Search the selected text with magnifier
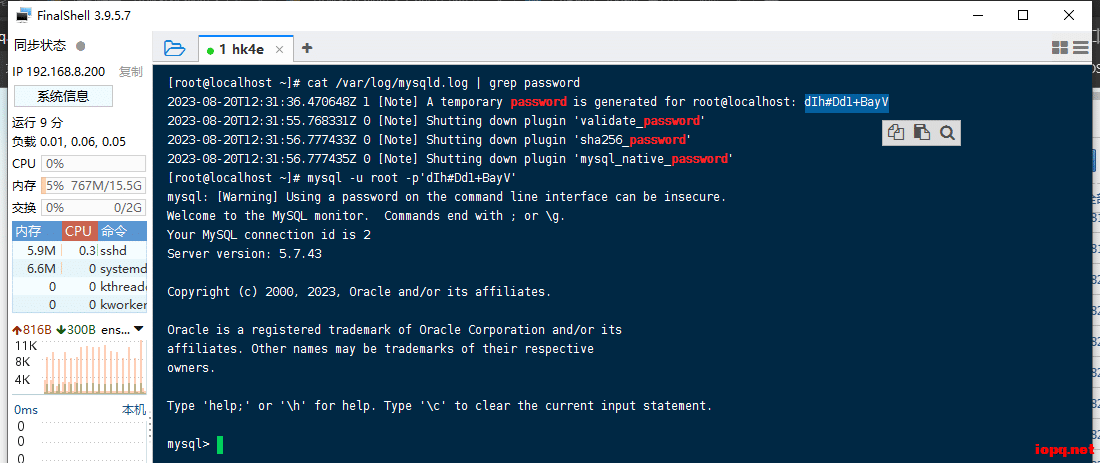1100x463 pixels. tap(947, 132)
